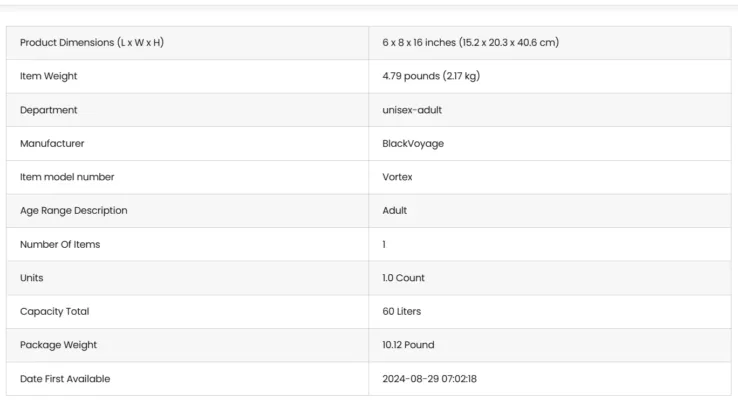Viewport: 738px width, 400px height.
Task: Select the BlackVoyage manufacturer name
Action: coord(413,143)
